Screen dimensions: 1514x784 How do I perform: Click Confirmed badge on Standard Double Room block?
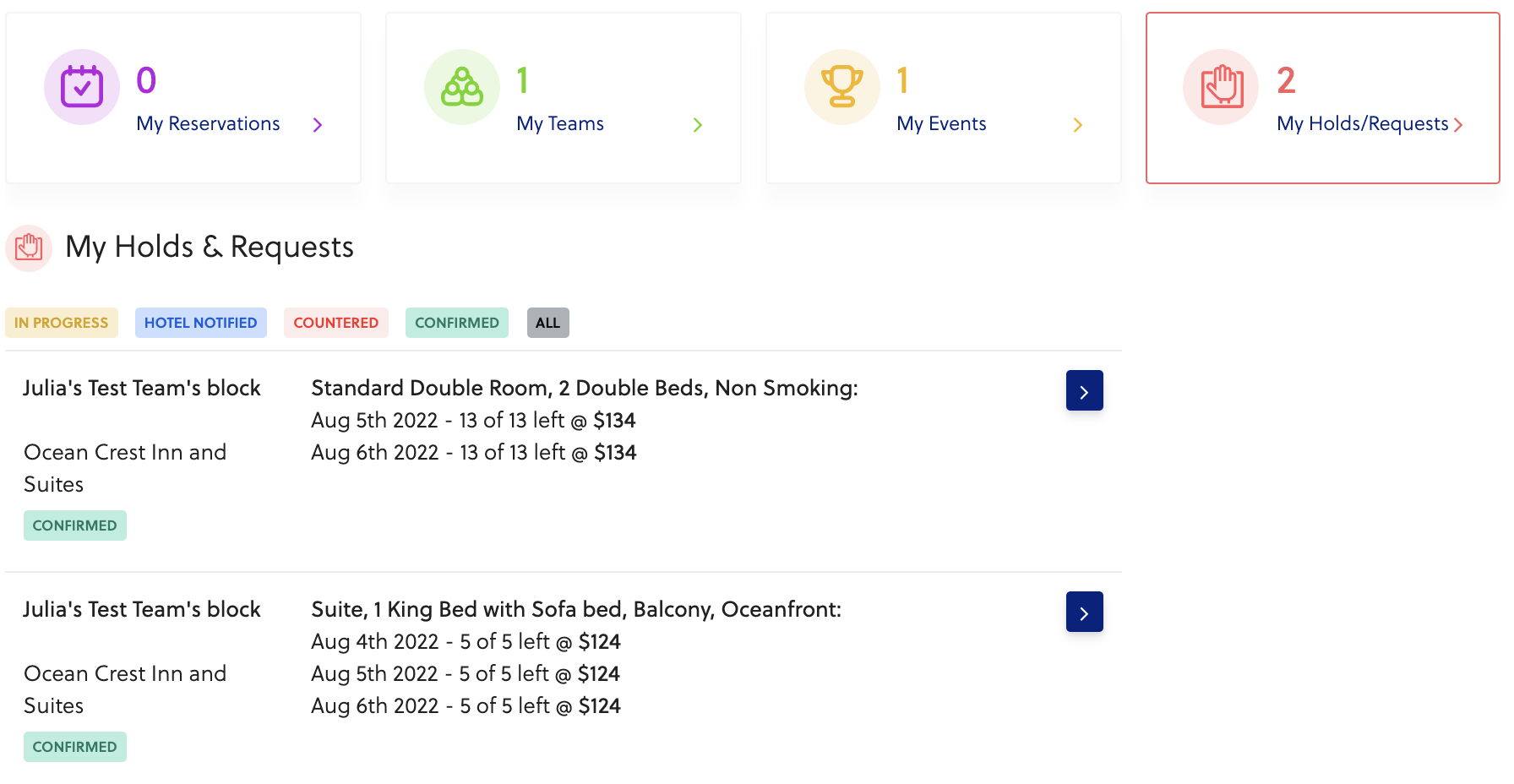(x=75, y=525)
